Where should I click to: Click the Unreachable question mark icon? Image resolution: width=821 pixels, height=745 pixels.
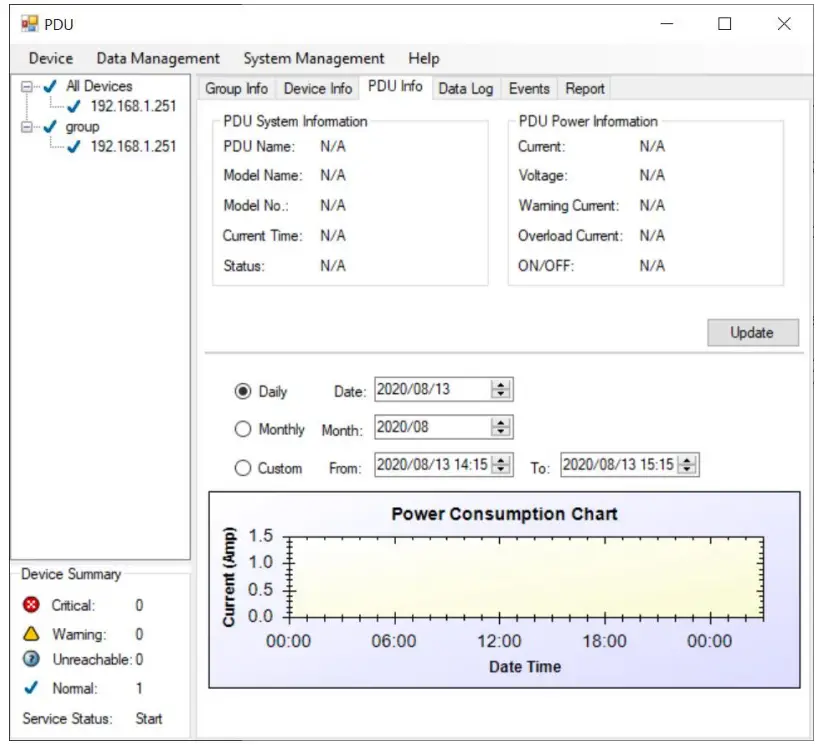click(31, 660)
